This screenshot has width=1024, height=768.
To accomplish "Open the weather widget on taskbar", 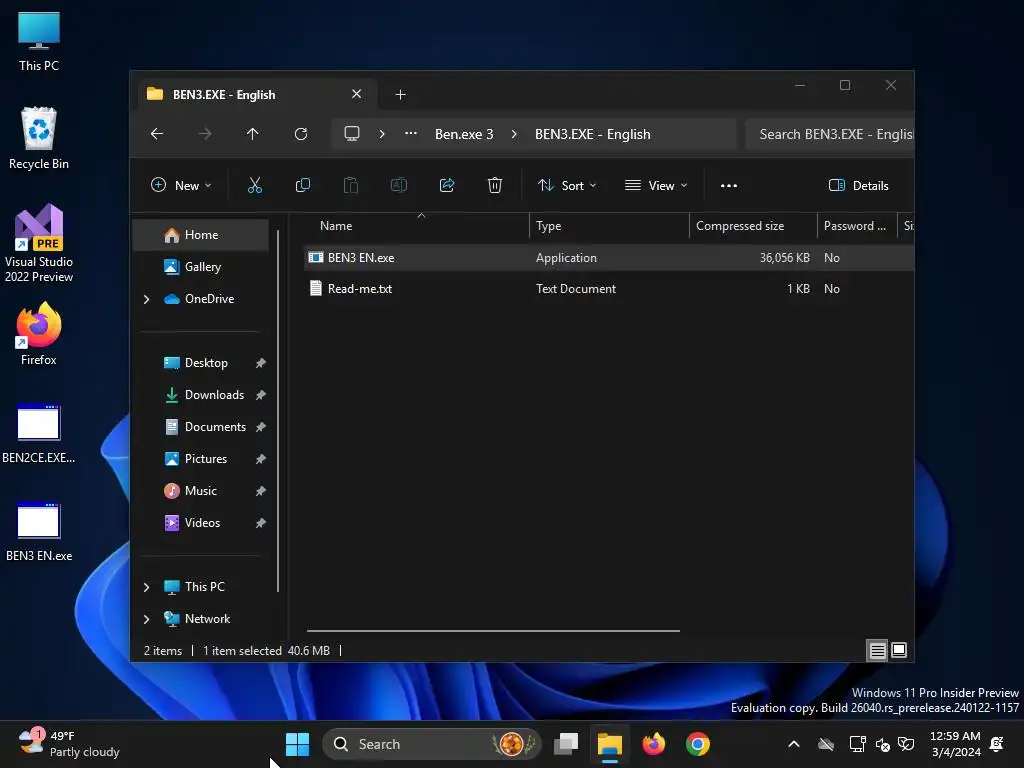I will pos(69,744).
